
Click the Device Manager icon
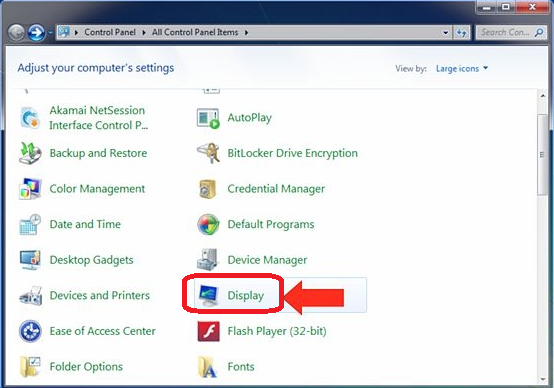(208, 260)
